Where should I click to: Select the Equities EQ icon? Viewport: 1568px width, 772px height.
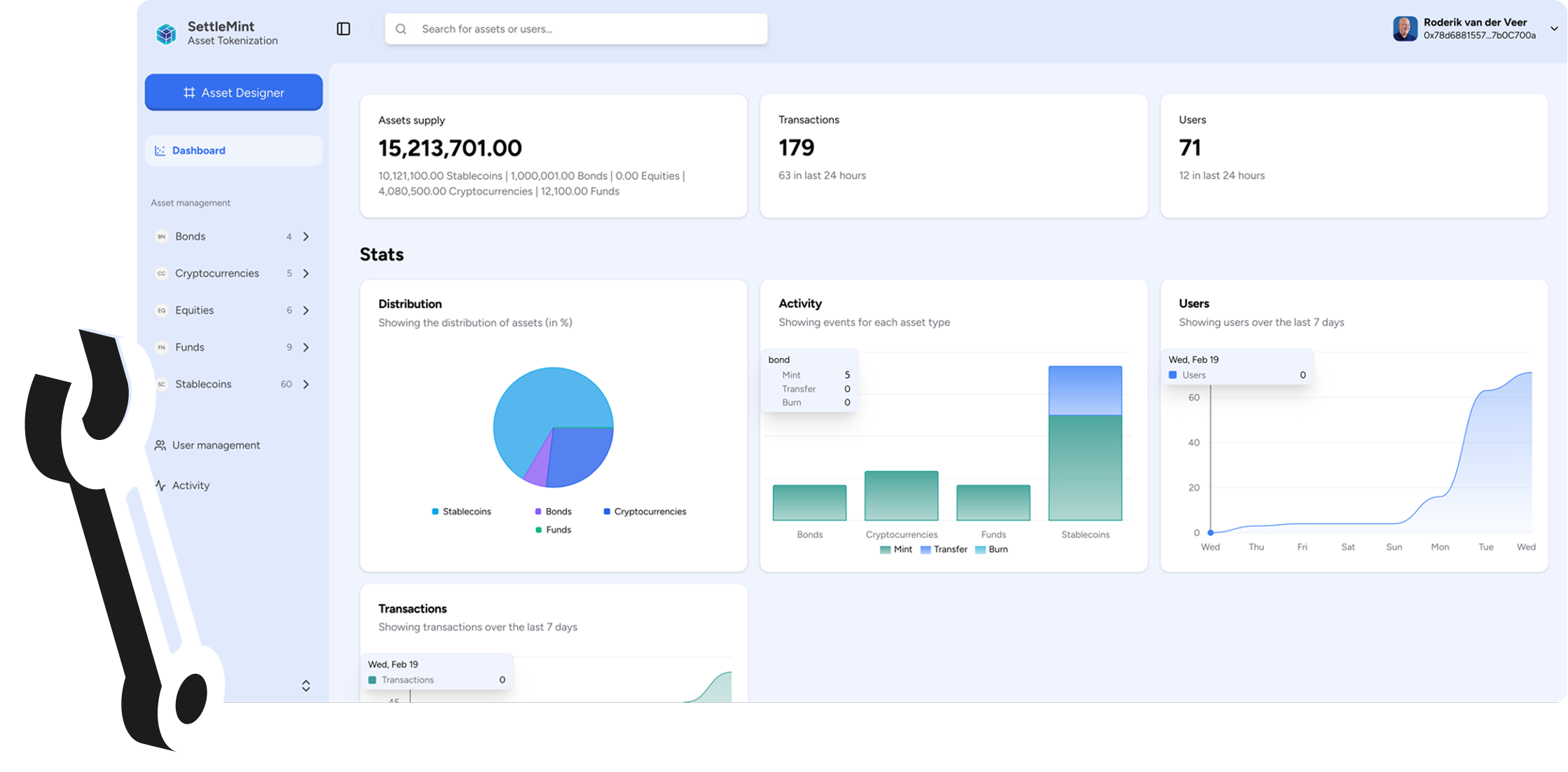pyautogui.click(x=161, y=310)
